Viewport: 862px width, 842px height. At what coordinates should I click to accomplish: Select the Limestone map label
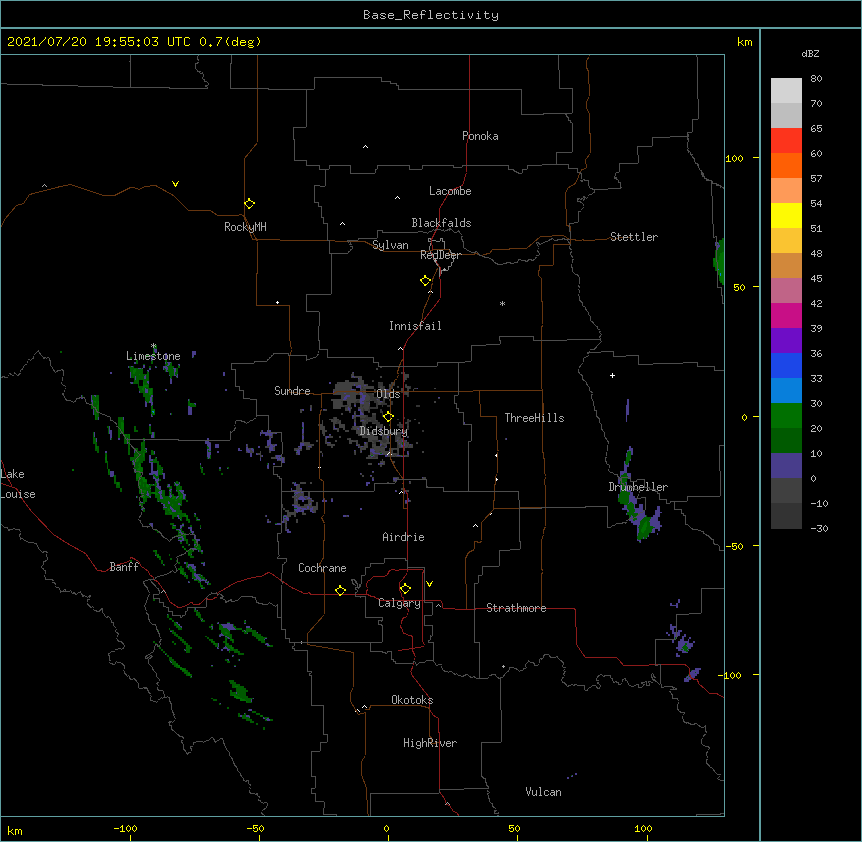click(x=153, y=356)
